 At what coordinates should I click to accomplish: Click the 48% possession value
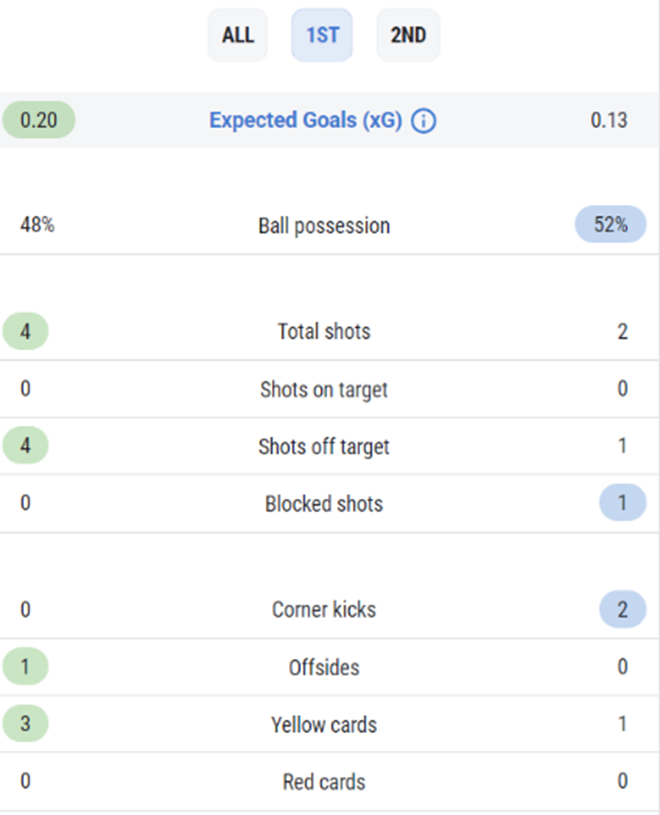(37, 225)
